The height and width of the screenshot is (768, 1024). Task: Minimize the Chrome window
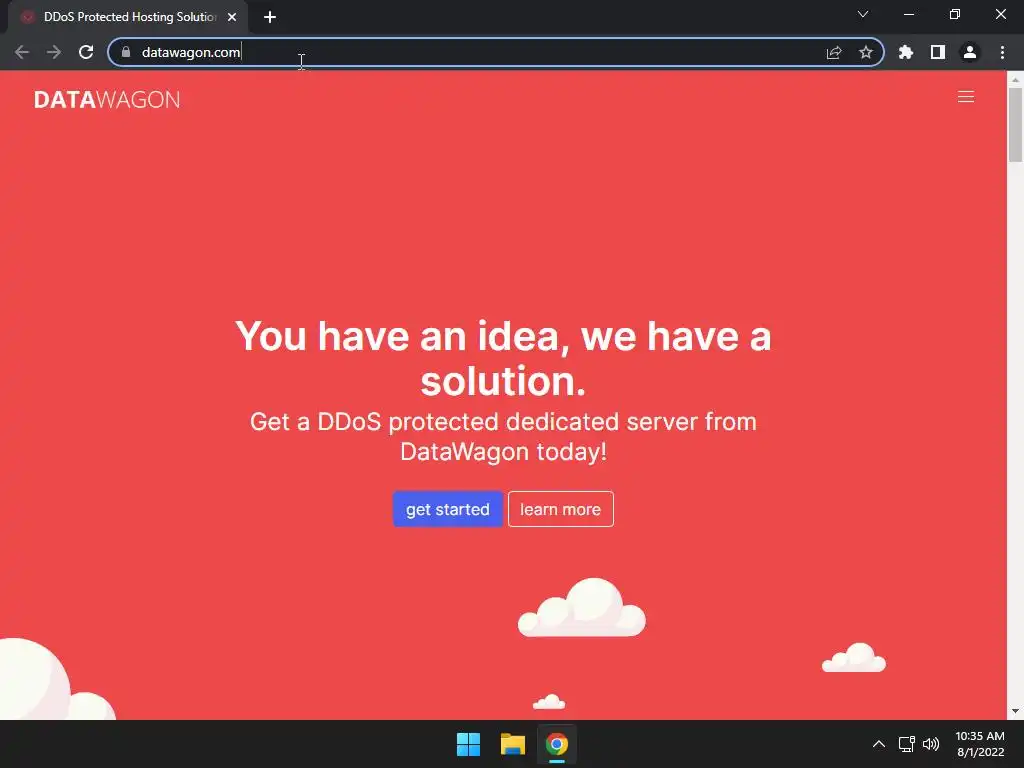(909, 14)
